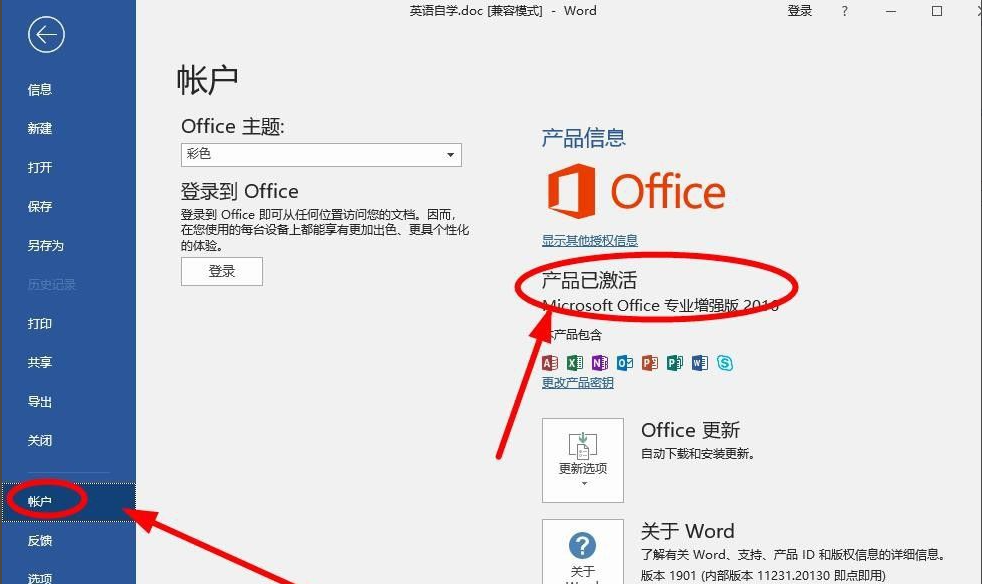Expand the 更新选项 update options button

pos(582,460)
